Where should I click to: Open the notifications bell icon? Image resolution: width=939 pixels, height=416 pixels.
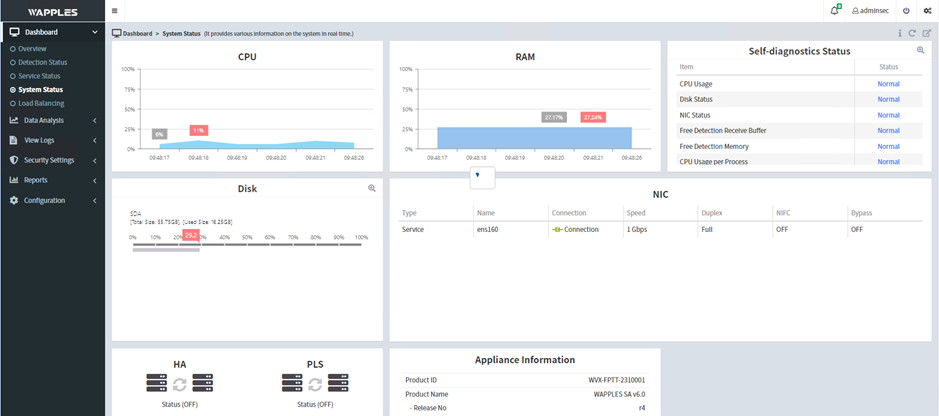(835, 10)
